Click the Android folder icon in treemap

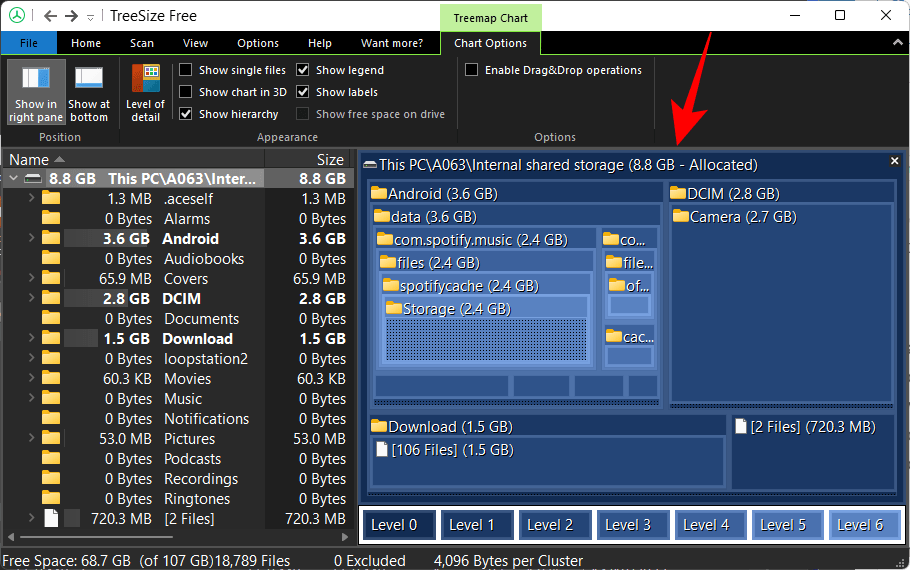click(x=379, y=193)
